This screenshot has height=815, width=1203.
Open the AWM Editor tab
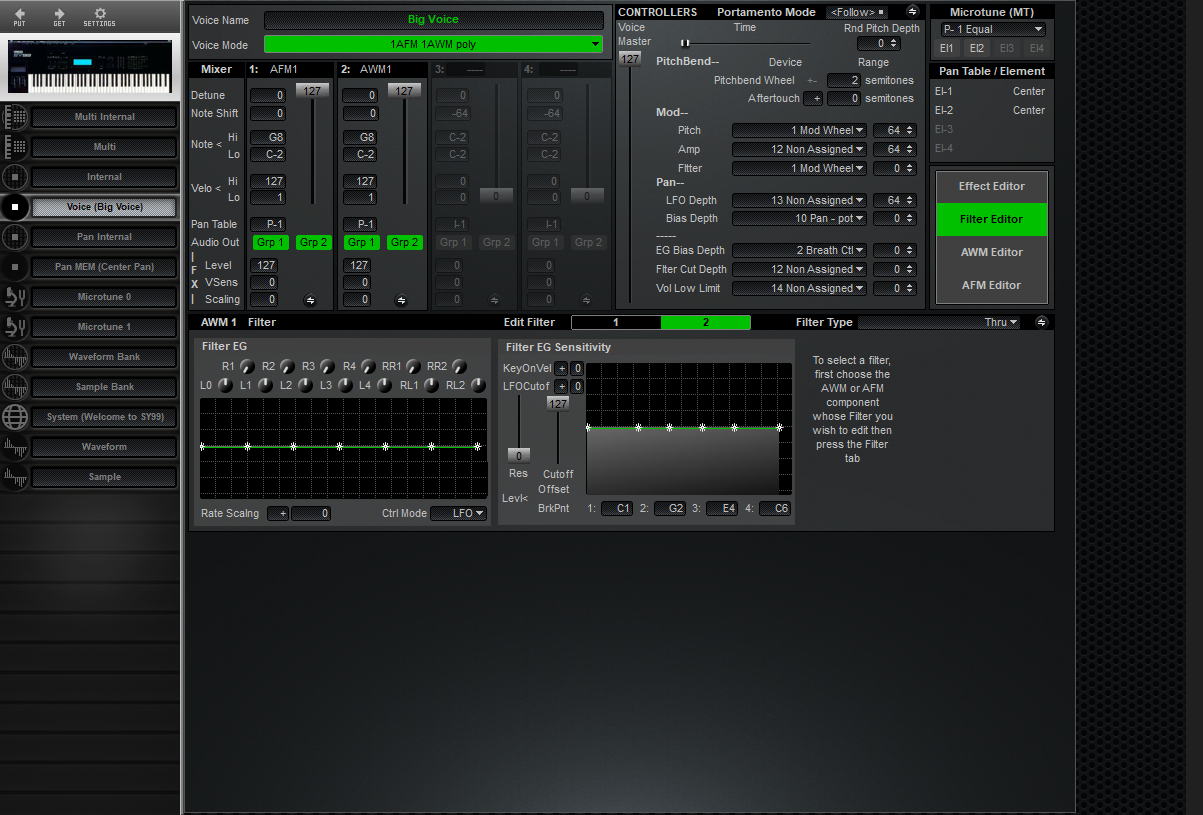tap(992, 253)
